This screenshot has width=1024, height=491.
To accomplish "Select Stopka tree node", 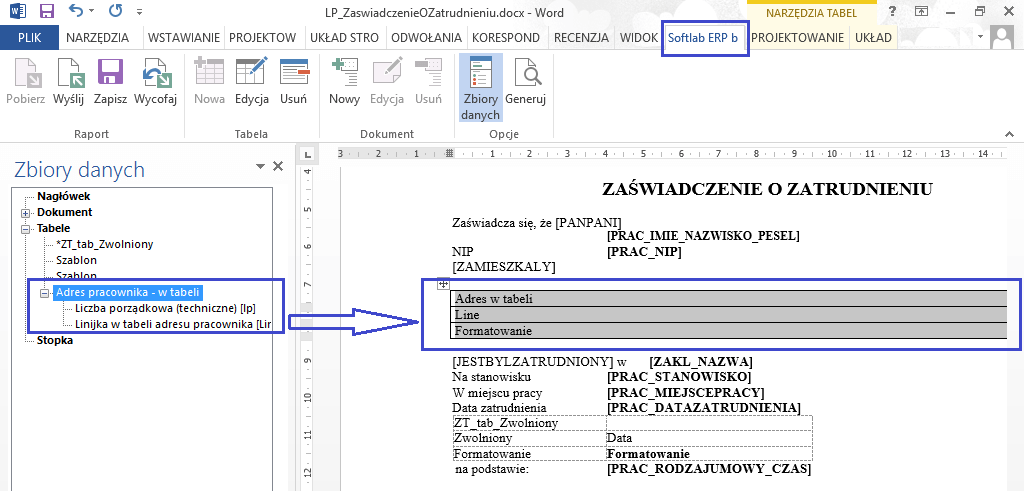I will pos(55,340).
